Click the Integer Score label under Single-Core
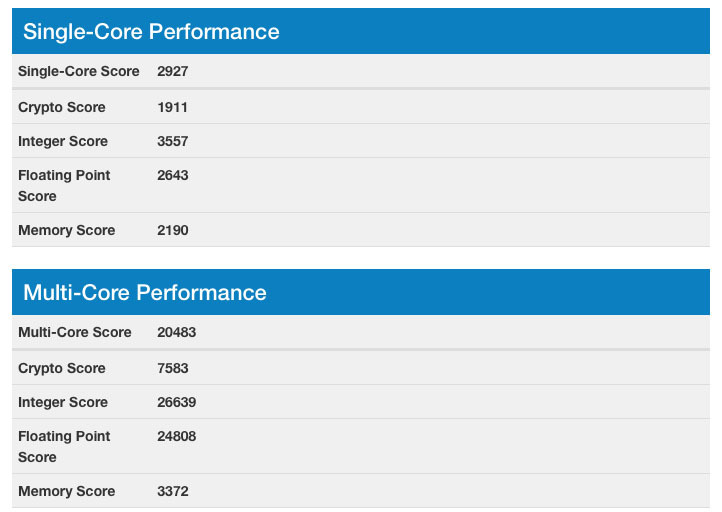The image size is (722, 512). coord(63,141)
